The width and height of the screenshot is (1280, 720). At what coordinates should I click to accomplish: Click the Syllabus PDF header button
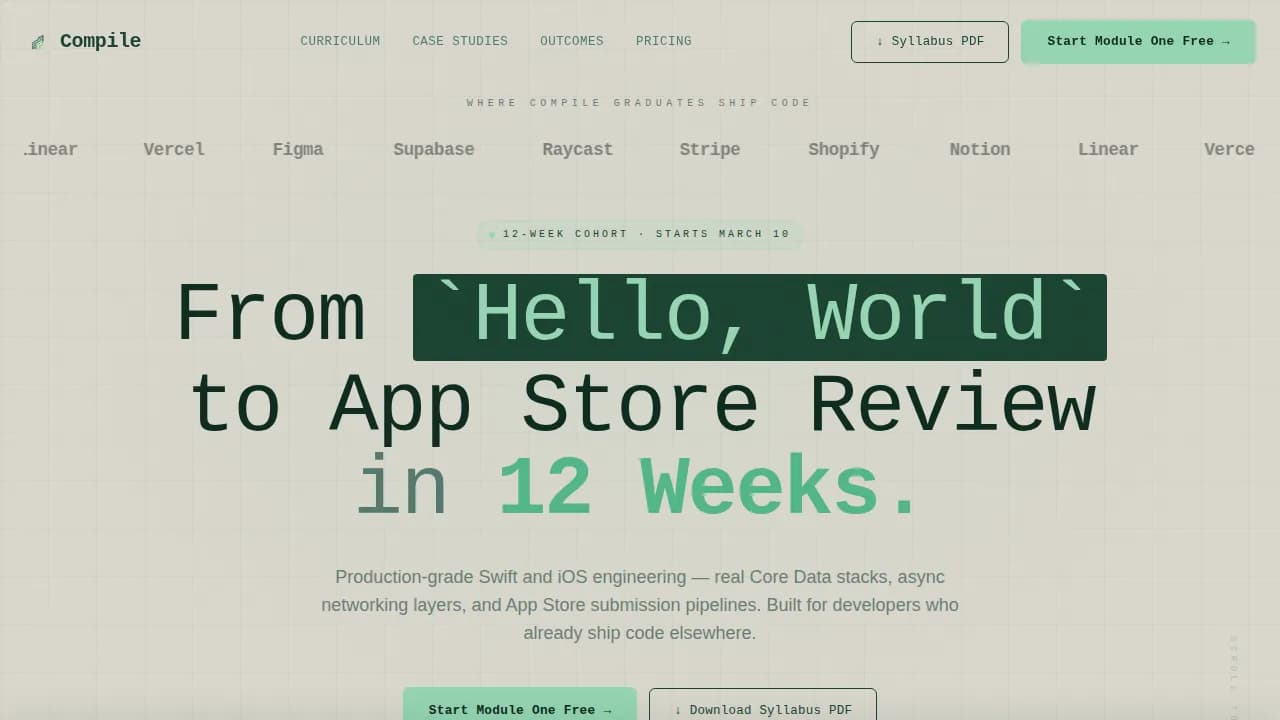pos(930,42)
